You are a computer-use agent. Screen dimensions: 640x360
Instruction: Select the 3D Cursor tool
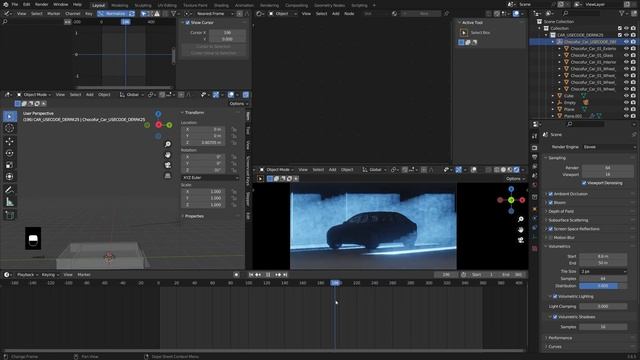(x=10, y=128)
